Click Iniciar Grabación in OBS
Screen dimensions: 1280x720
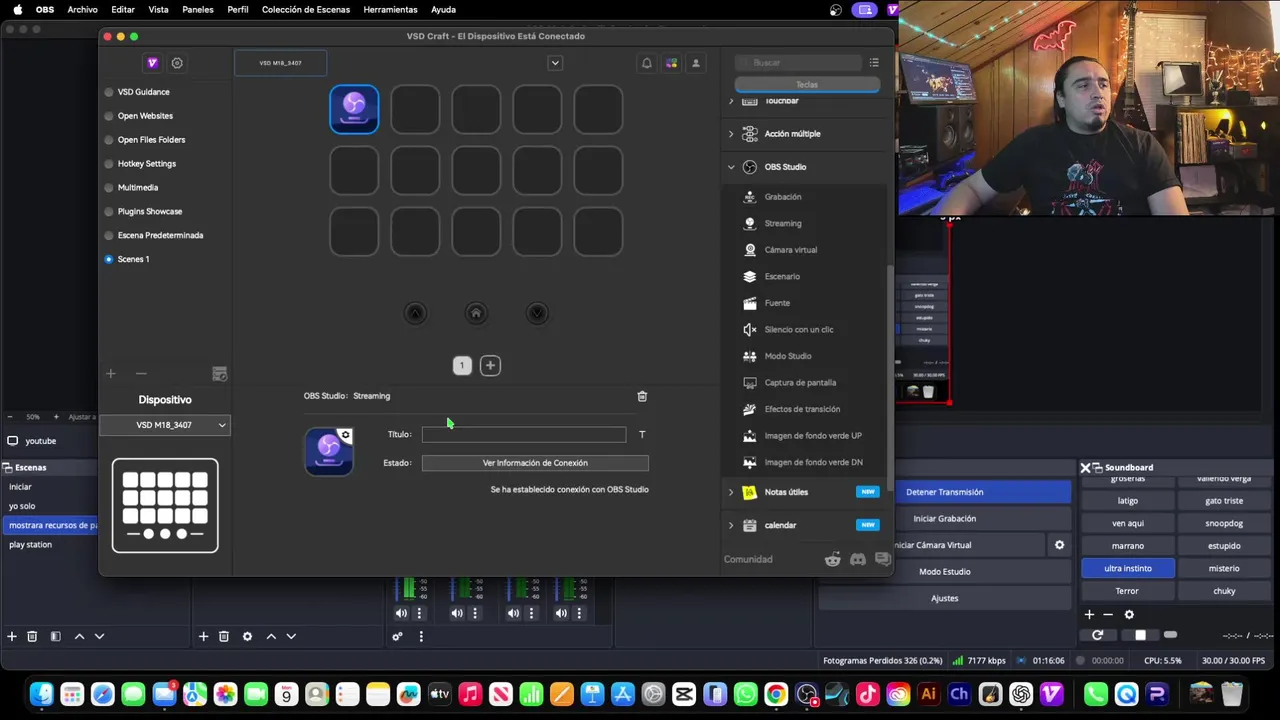coord(945,519)
